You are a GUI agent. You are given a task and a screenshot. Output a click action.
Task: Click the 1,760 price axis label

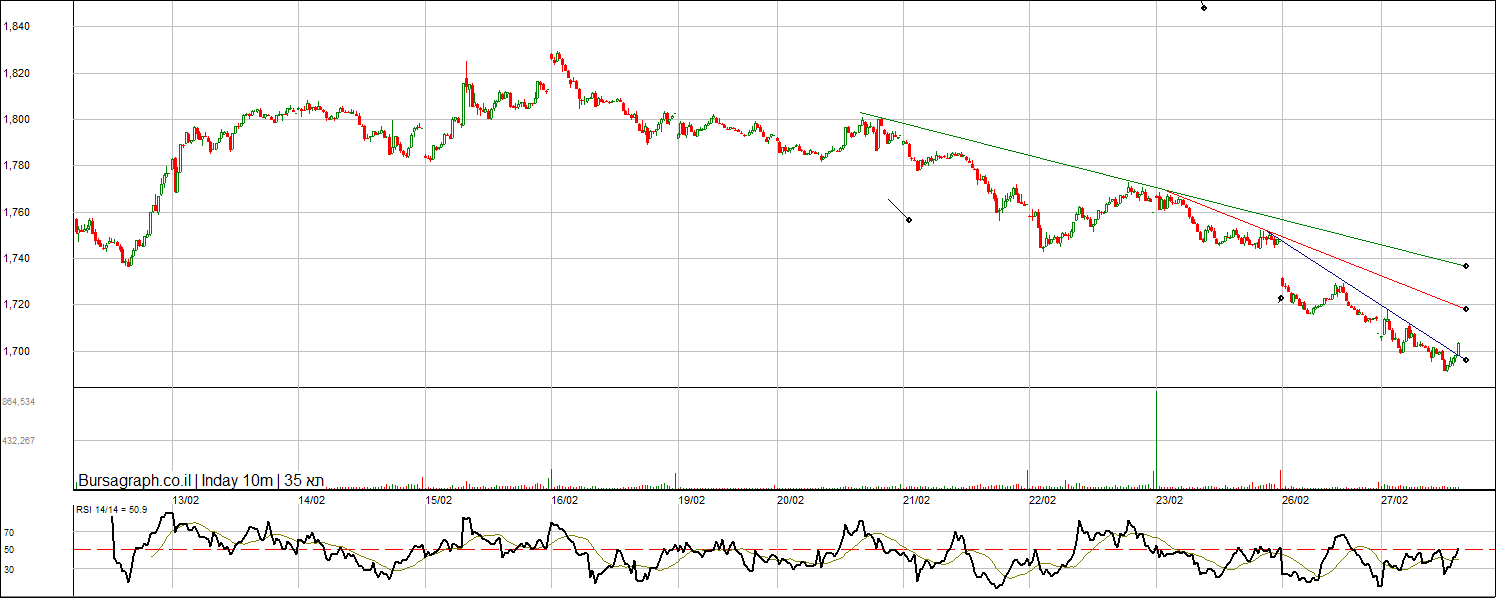16,212
